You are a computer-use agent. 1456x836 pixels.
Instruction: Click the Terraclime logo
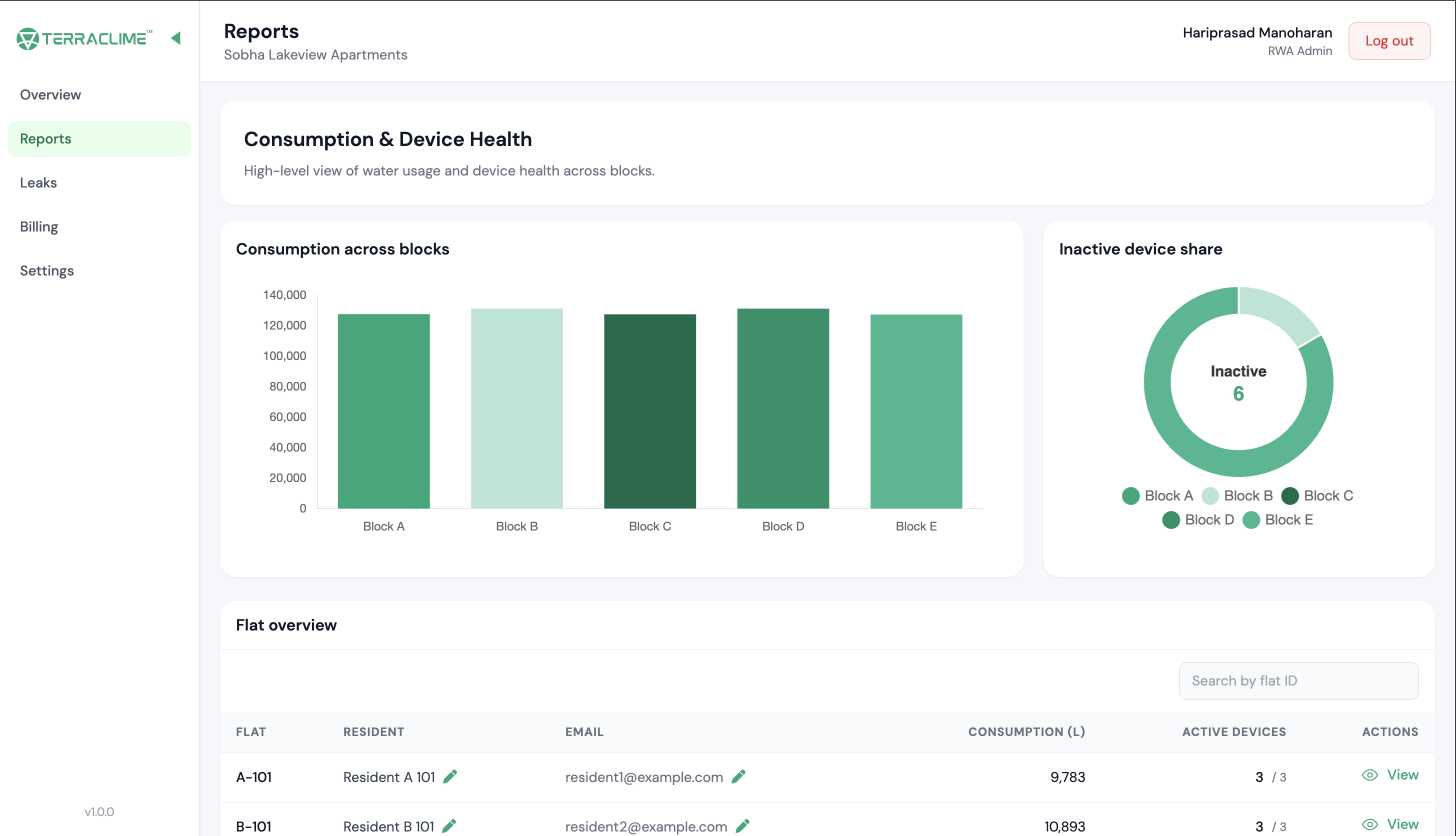[x=84, y=38]
